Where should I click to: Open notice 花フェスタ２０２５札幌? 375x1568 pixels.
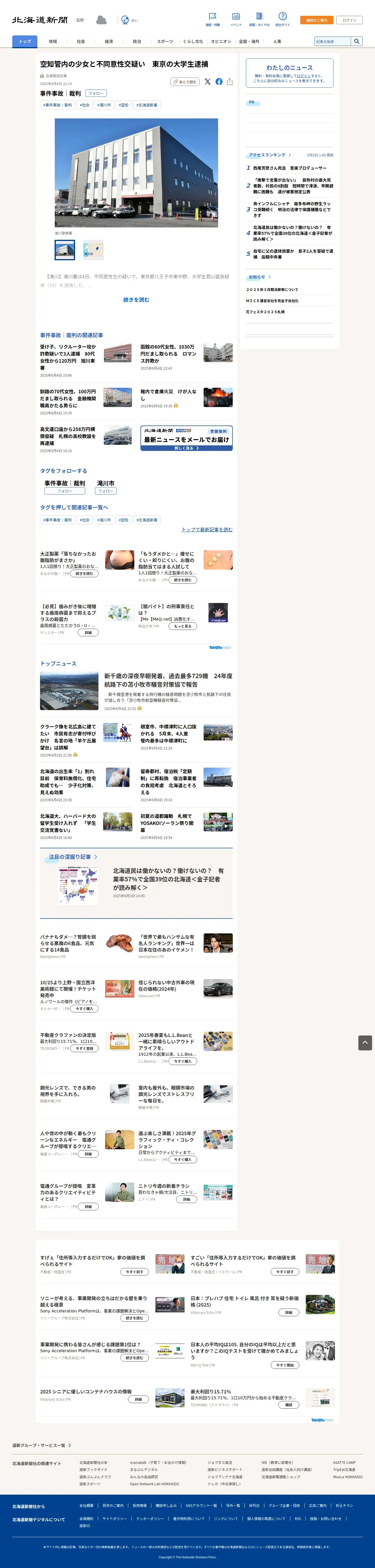pos(265,312)
